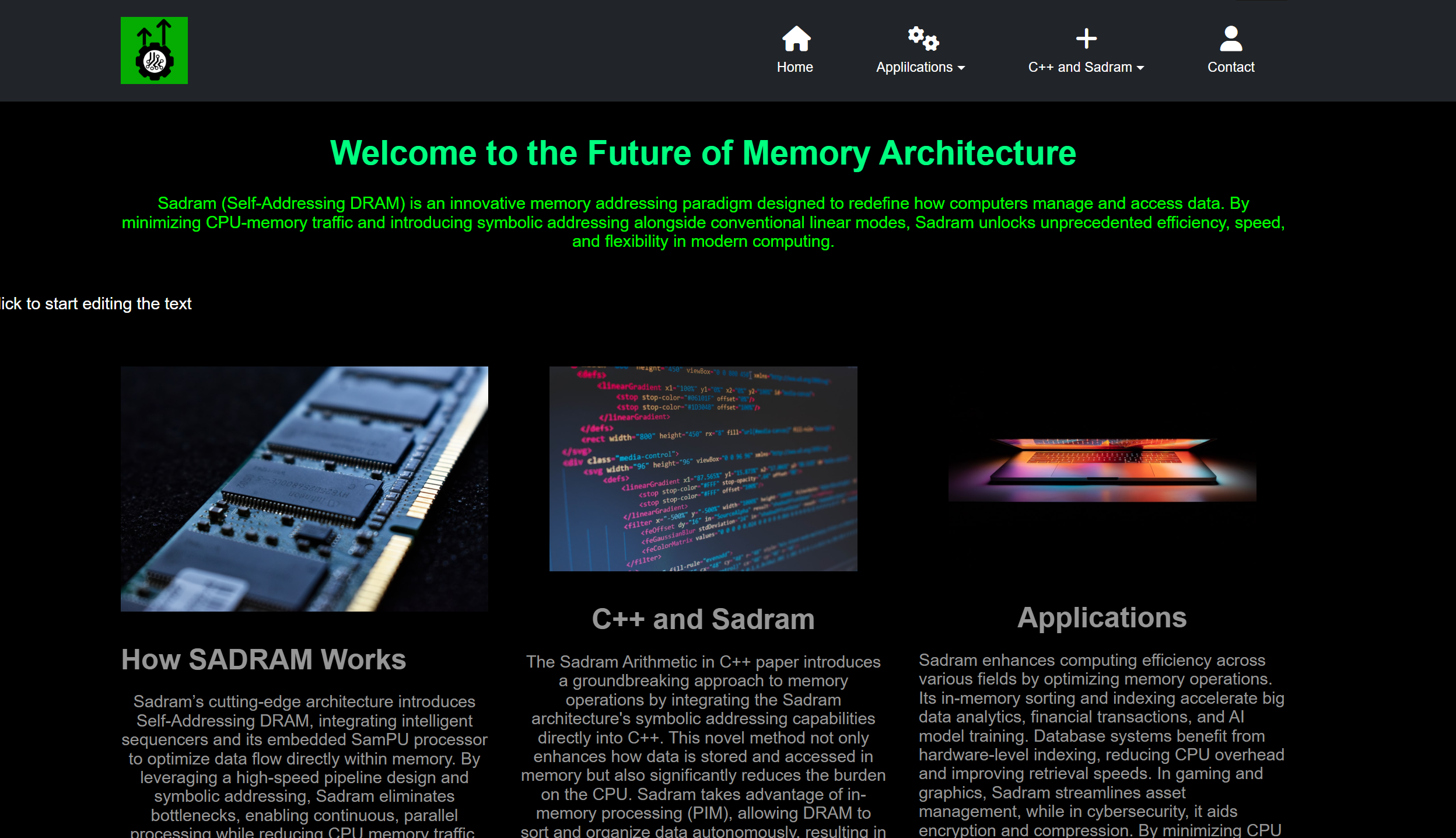
Task: Open the Contact nav link text
Action: click(1231, 67)
